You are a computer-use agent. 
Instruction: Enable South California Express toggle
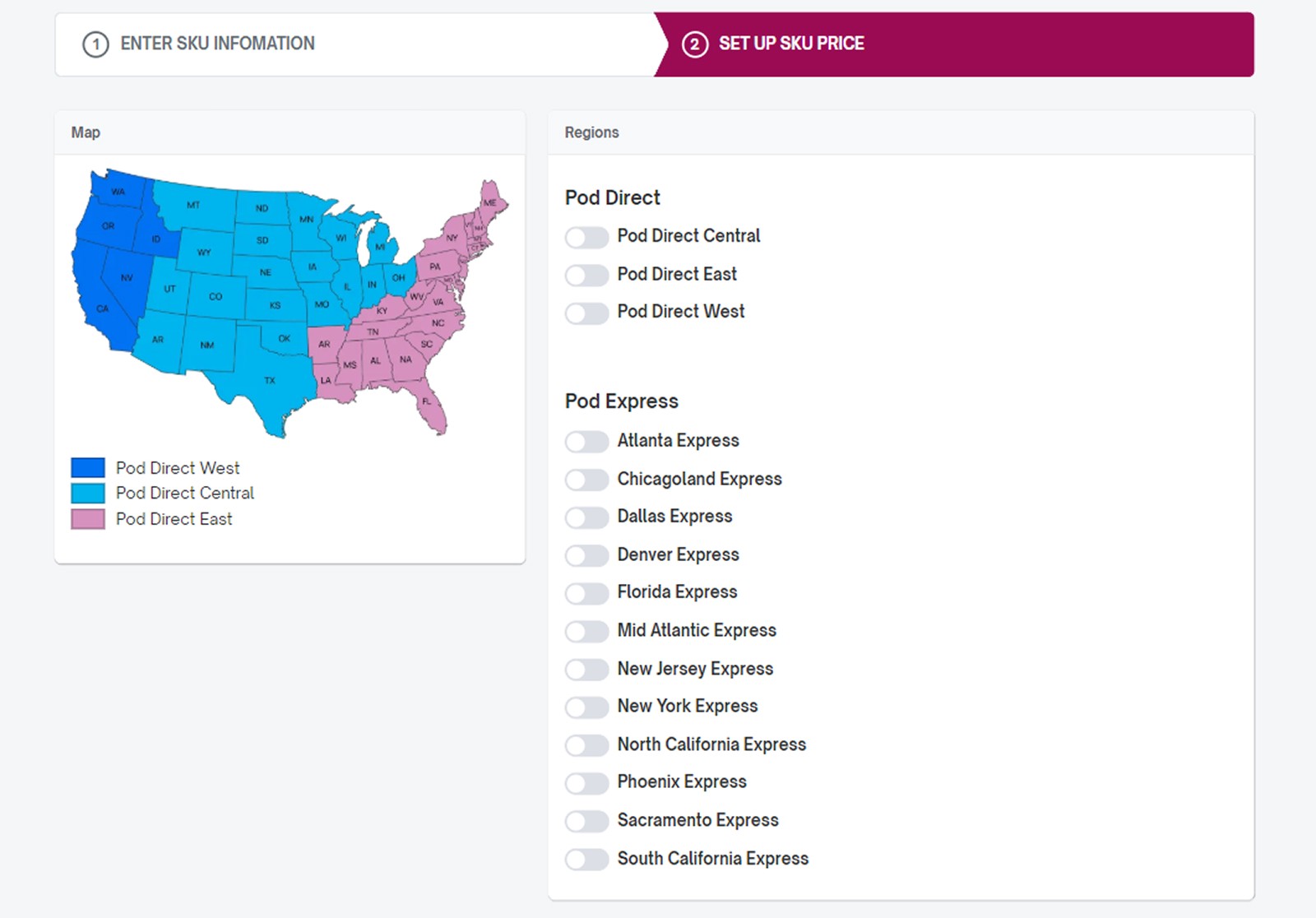tap(586, 860)
